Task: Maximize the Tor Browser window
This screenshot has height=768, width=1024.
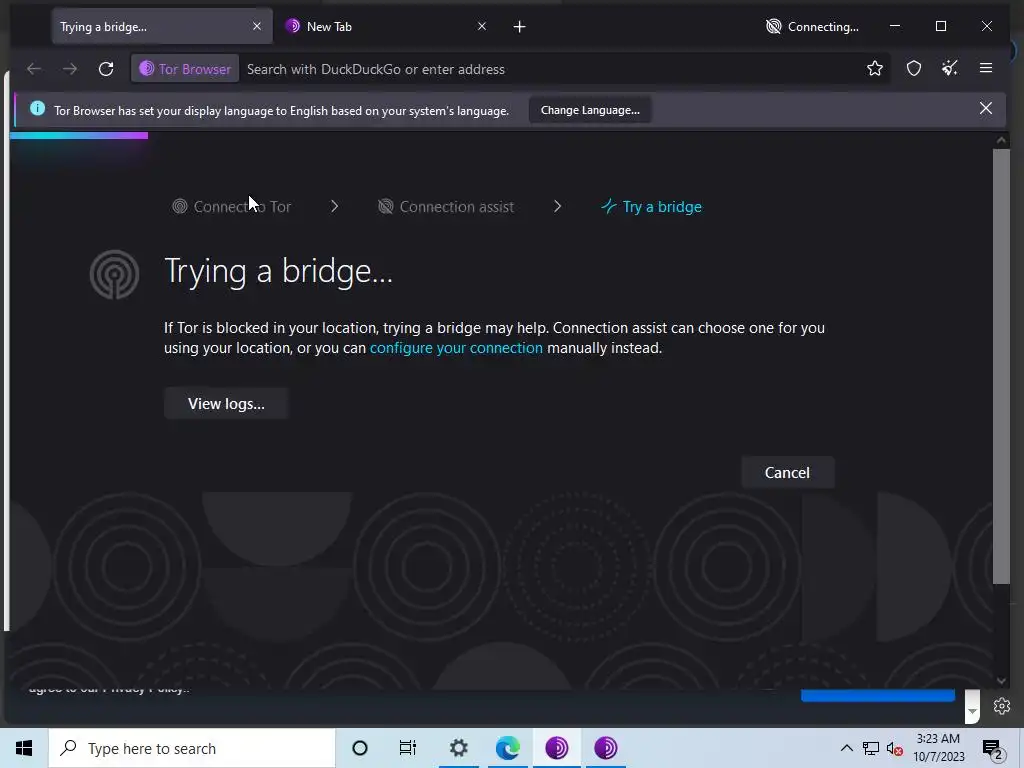Action: (941, 26)
